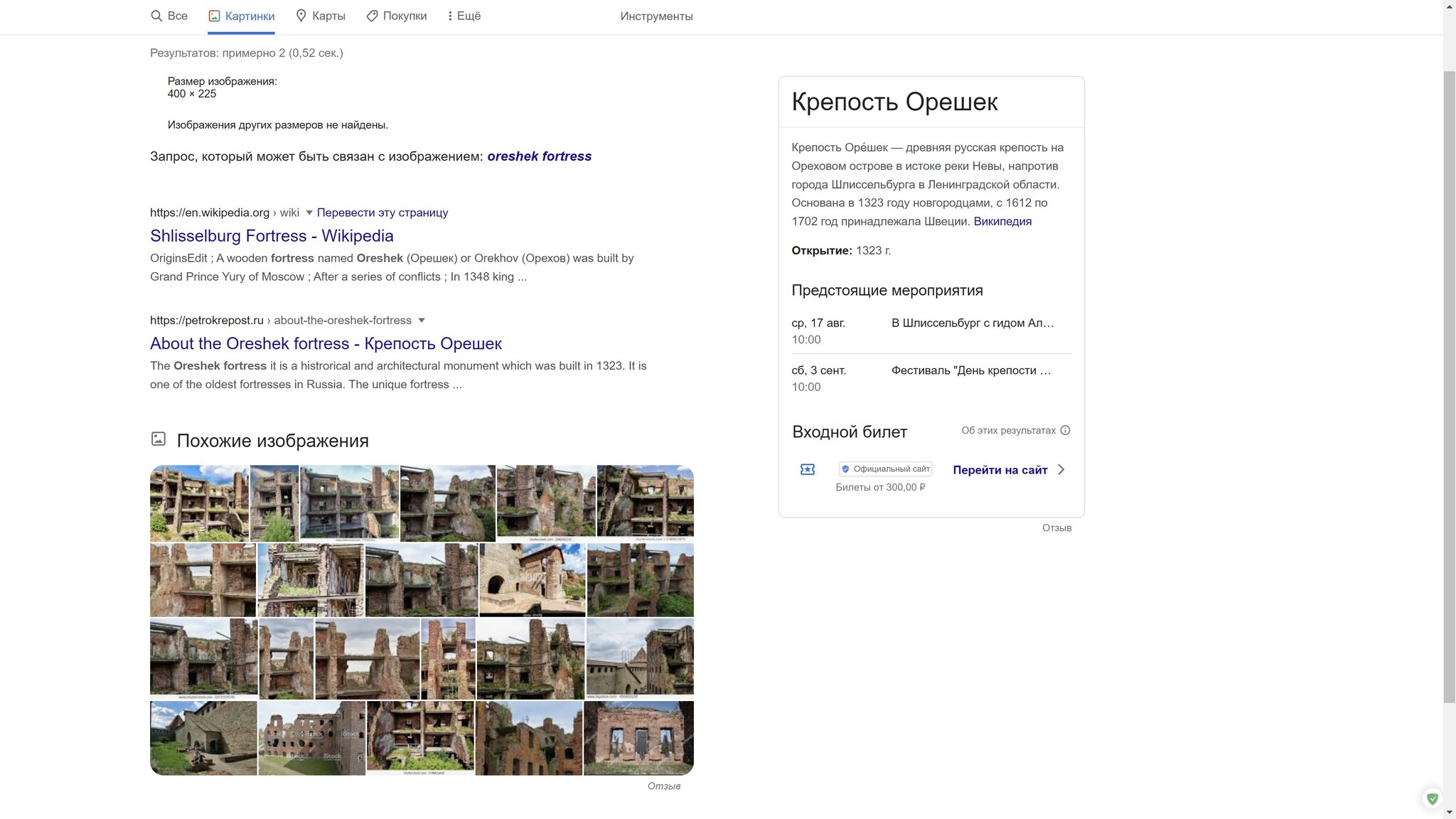Open the Shlisselburg Fortress - Wikipedia link
1456x819 pixels.
click(272, 235)
